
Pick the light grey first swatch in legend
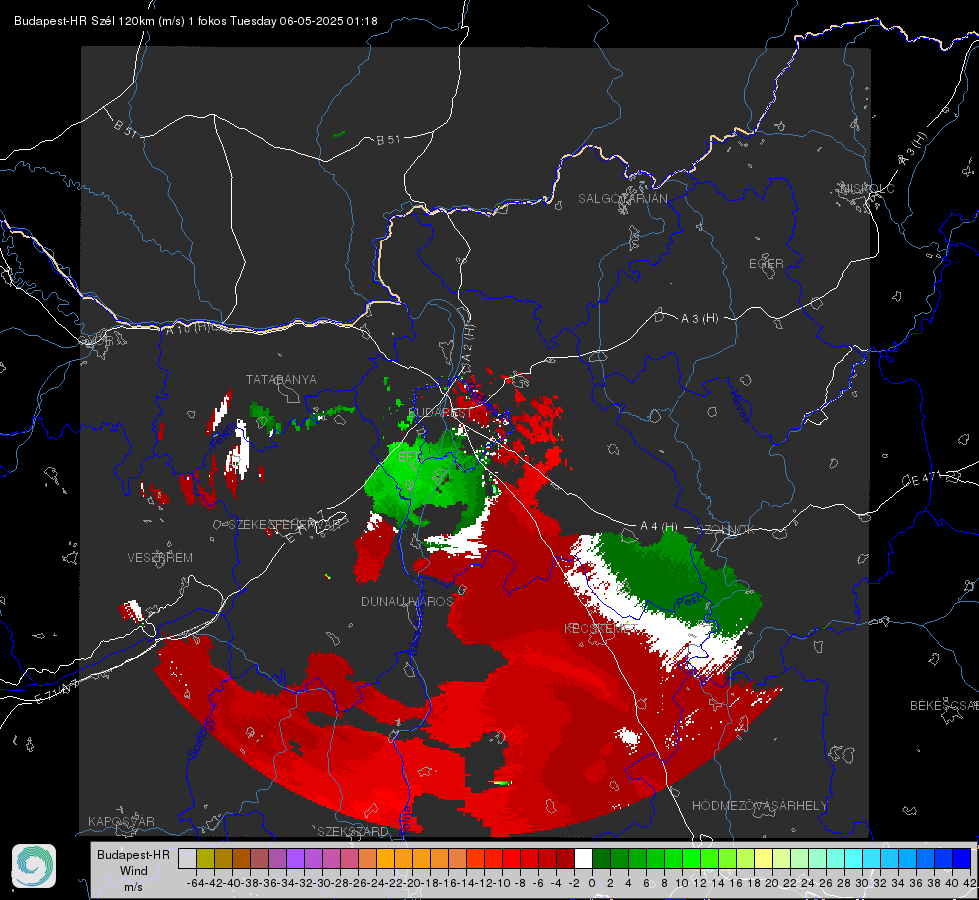tap(187, 859)
